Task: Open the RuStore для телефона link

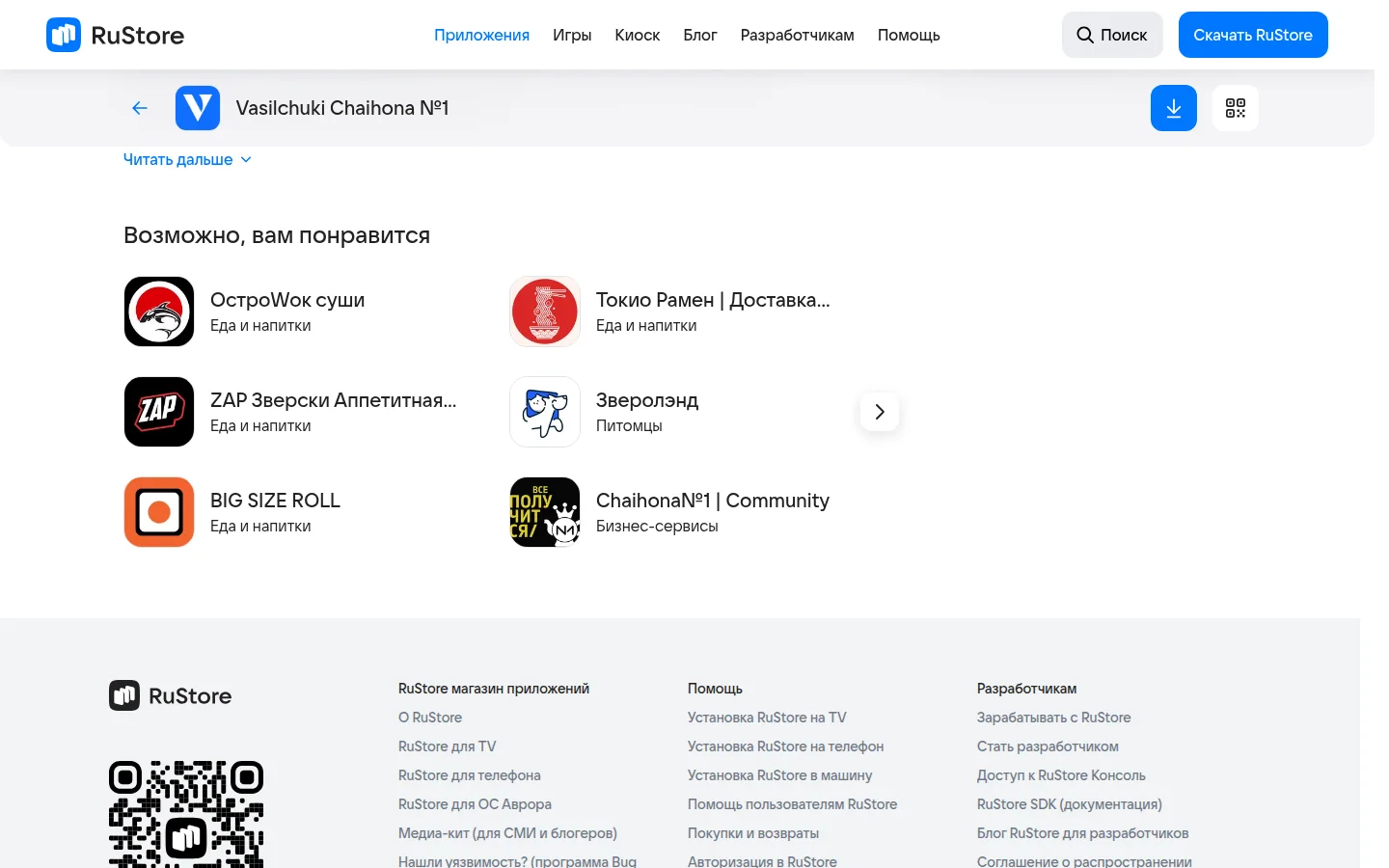Action: click(470, 775)
